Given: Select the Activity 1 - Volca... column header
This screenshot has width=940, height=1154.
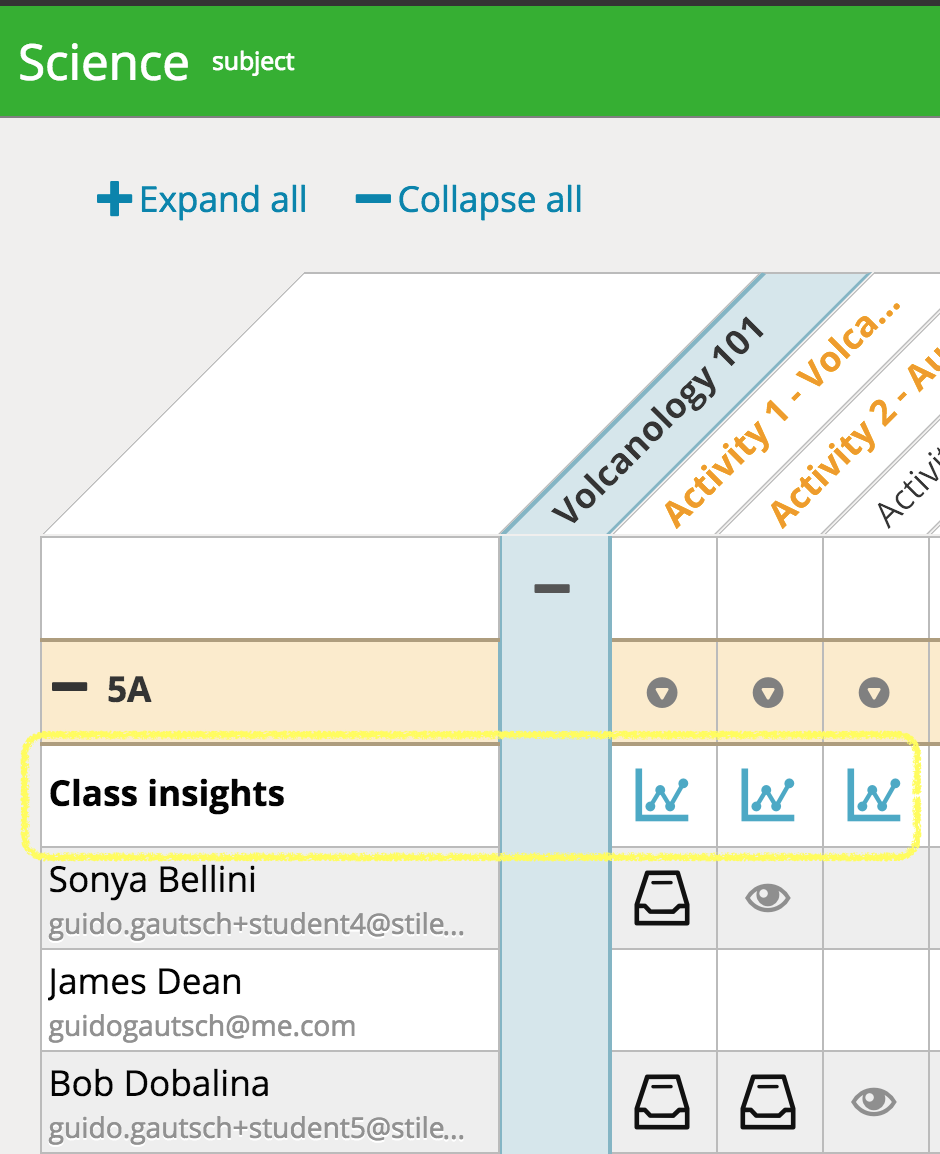Looking at the screenshot, I should point(782,414).
